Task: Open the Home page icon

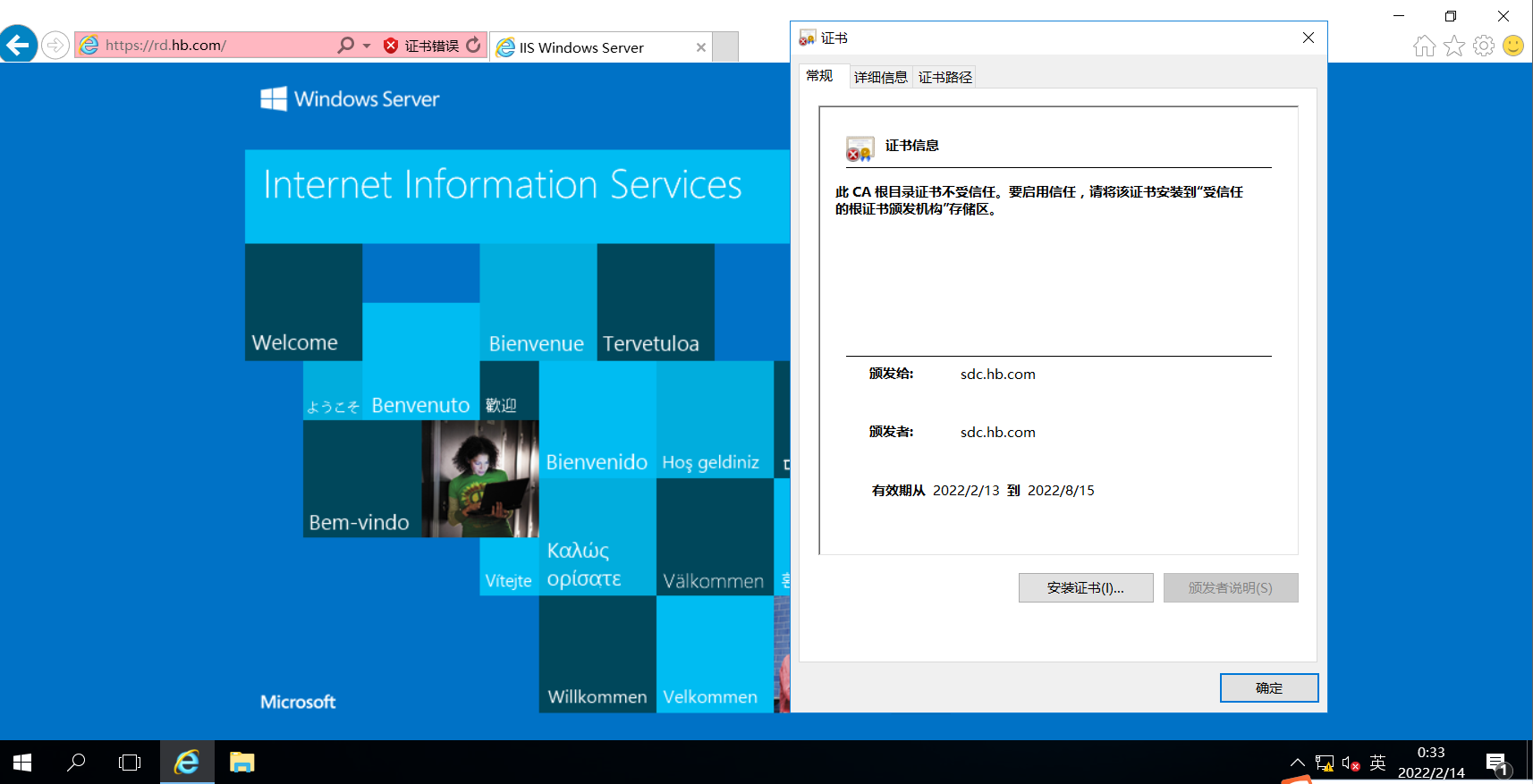Action: [x=1425, y=46]
